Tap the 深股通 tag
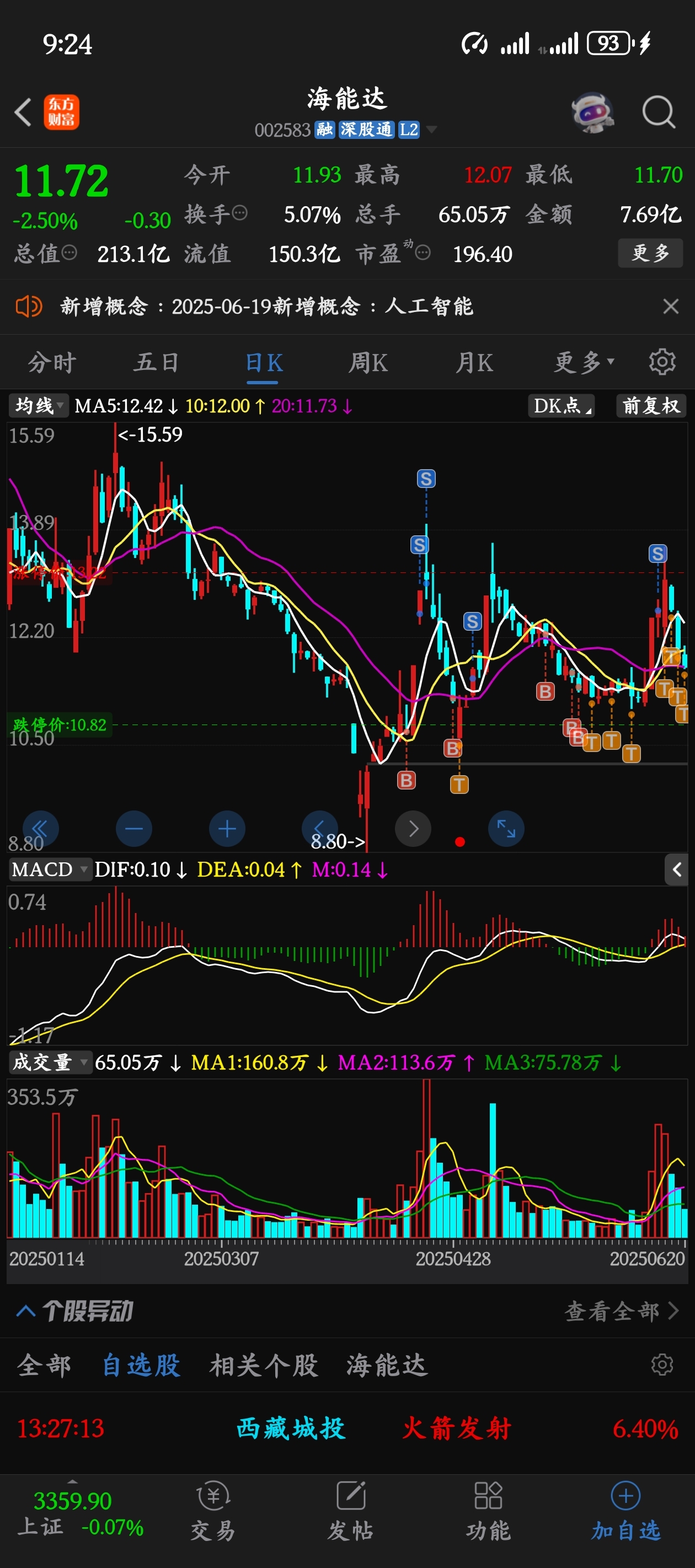 click(x=366, y=130)
